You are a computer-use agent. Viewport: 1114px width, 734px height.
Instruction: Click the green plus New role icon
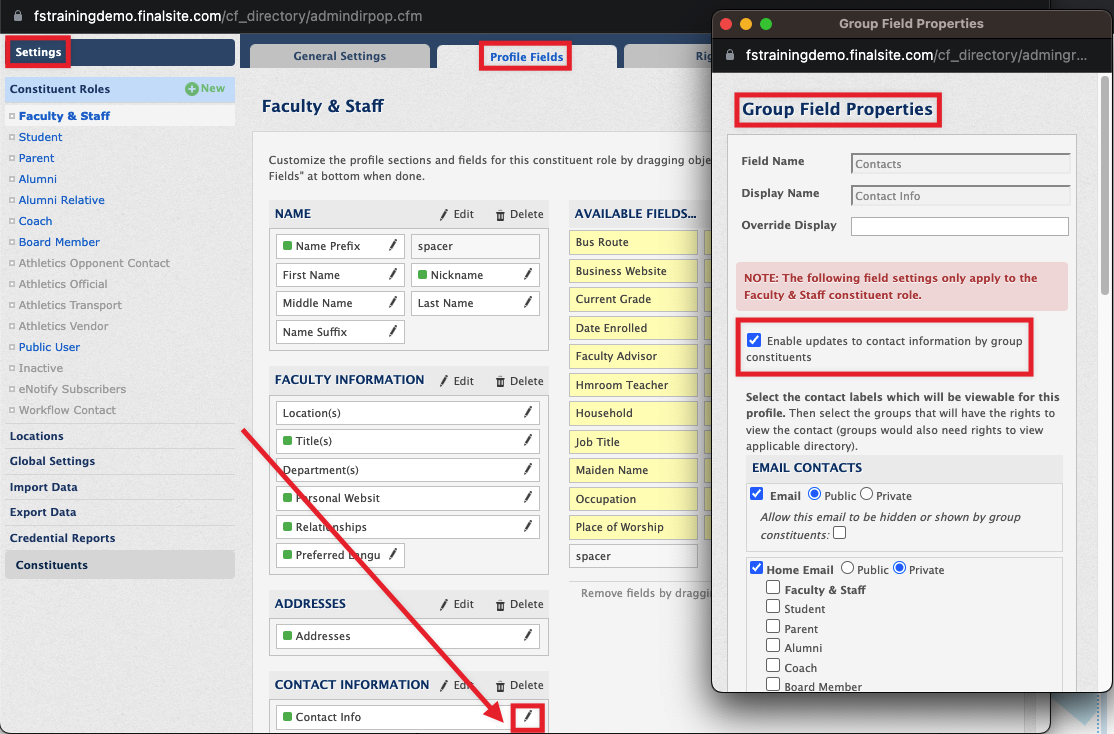(x=192, y=89)
